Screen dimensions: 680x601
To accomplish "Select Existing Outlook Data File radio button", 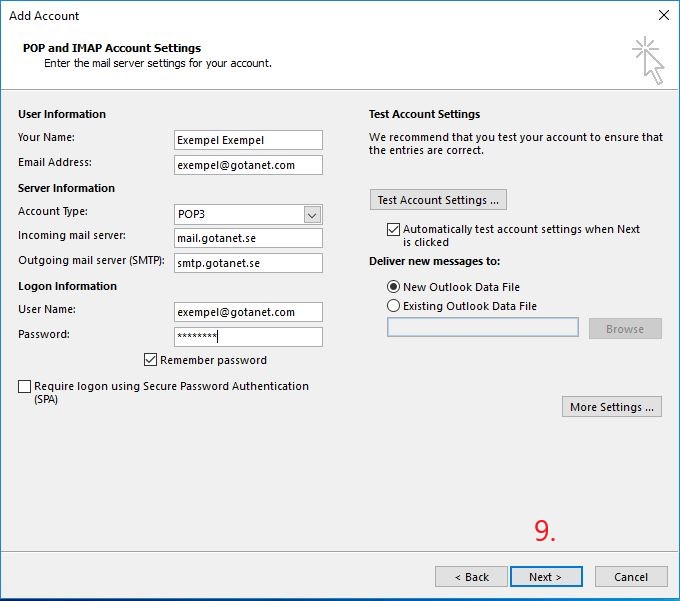I will [x=393, y=306].
